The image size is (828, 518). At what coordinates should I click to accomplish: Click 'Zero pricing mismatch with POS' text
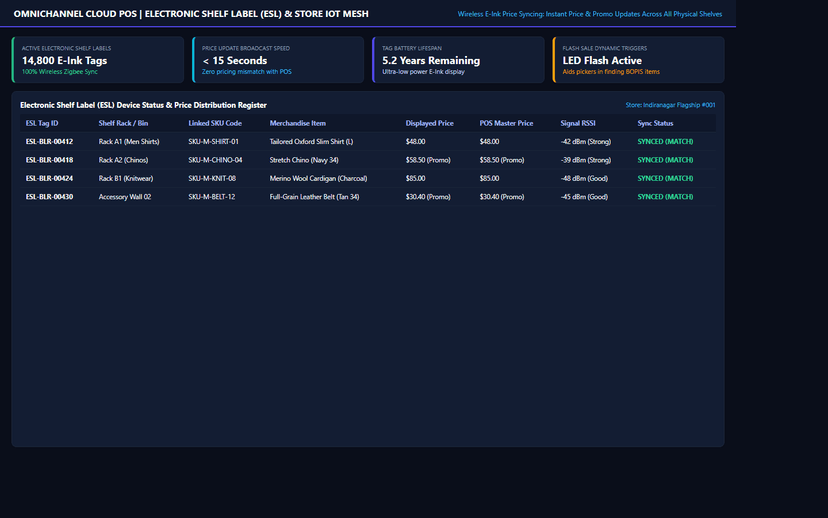(x=247, y=72)
